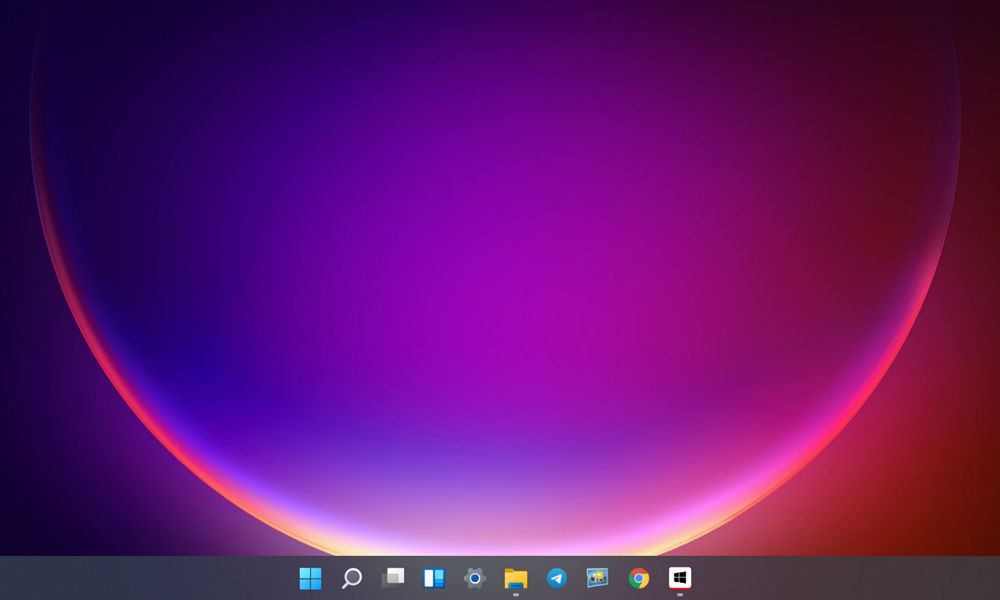Open Chrome to start browsing the web
This screenshot has height=600, width=1000.
(x=637, y=578)
